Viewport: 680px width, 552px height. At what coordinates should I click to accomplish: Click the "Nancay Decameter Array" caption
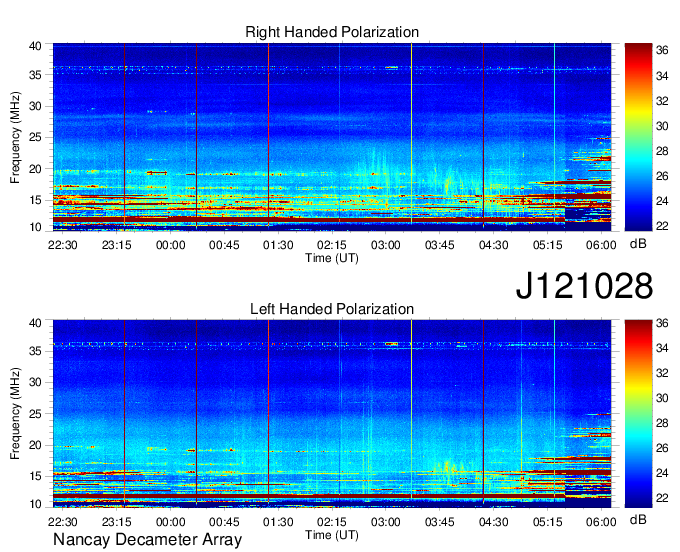coord(147,540)
